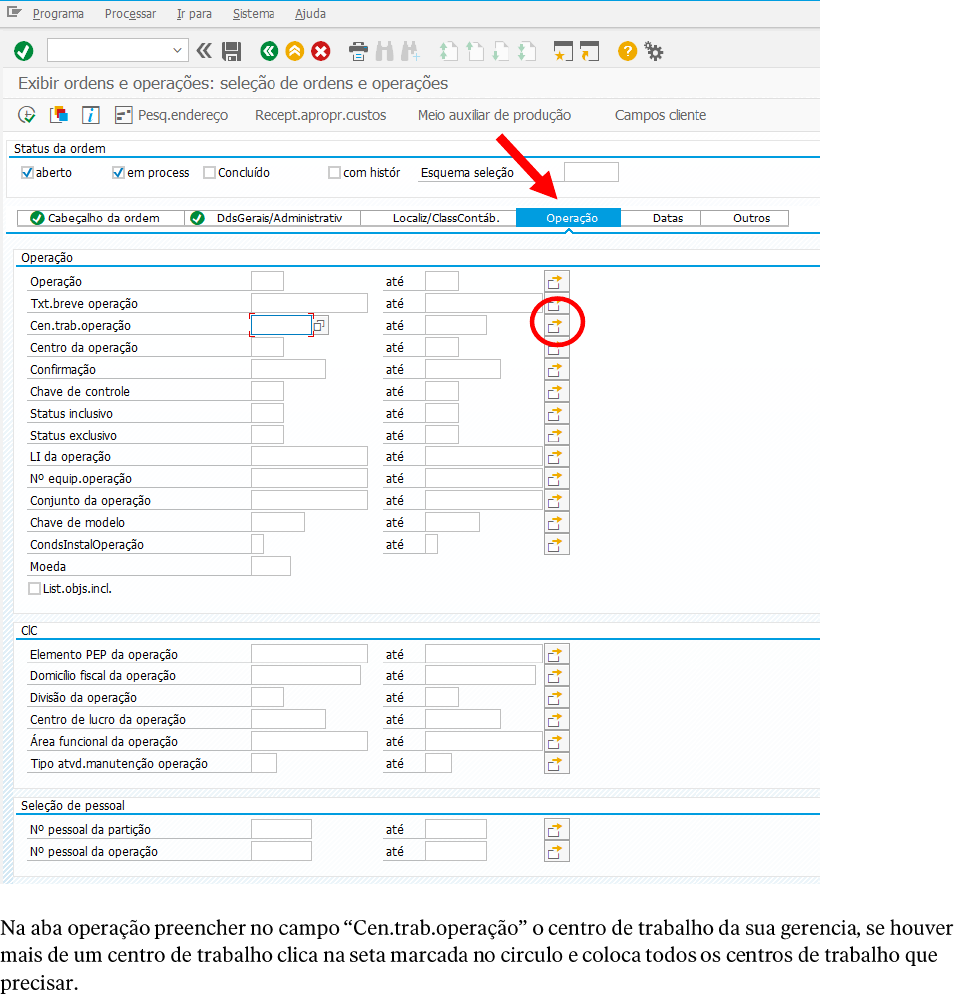This screenshot has width=967, height=995.
Task: Open the 'Sistema' menu
Action: [x=253, y=14]
